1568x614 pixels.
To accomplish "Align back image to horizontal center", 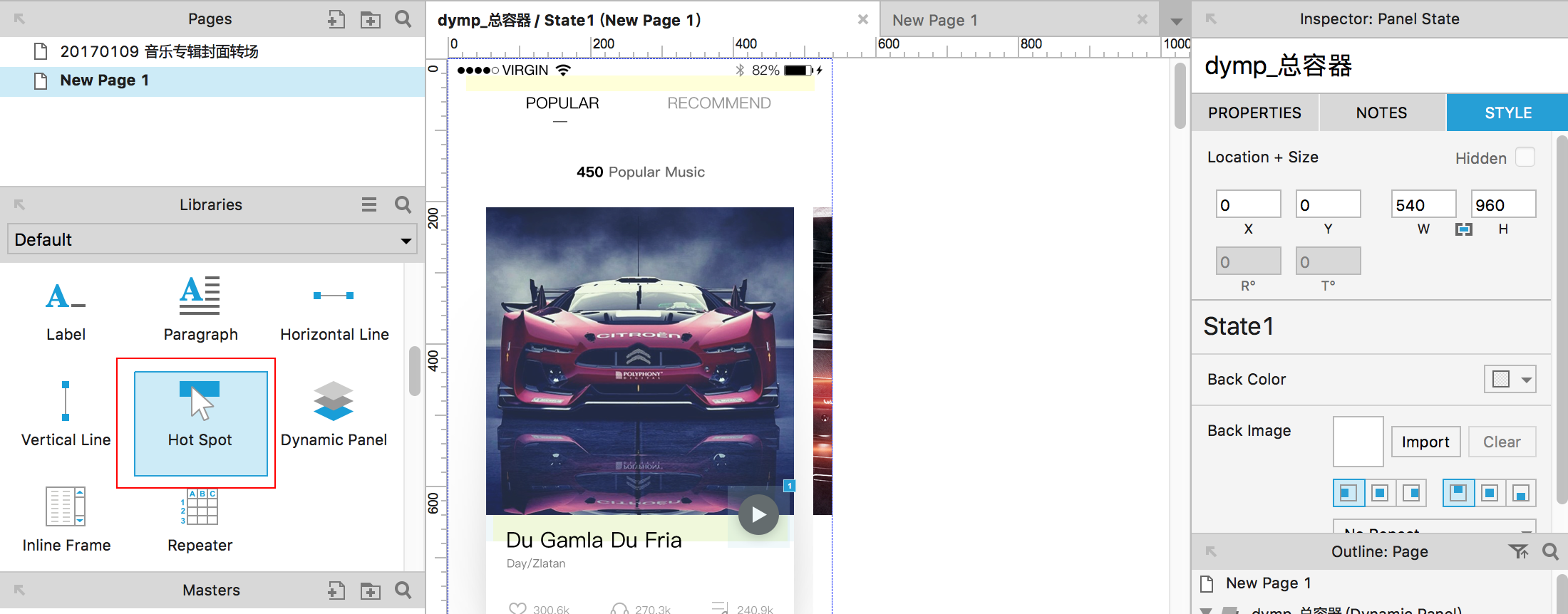I will click(1380, 493).
